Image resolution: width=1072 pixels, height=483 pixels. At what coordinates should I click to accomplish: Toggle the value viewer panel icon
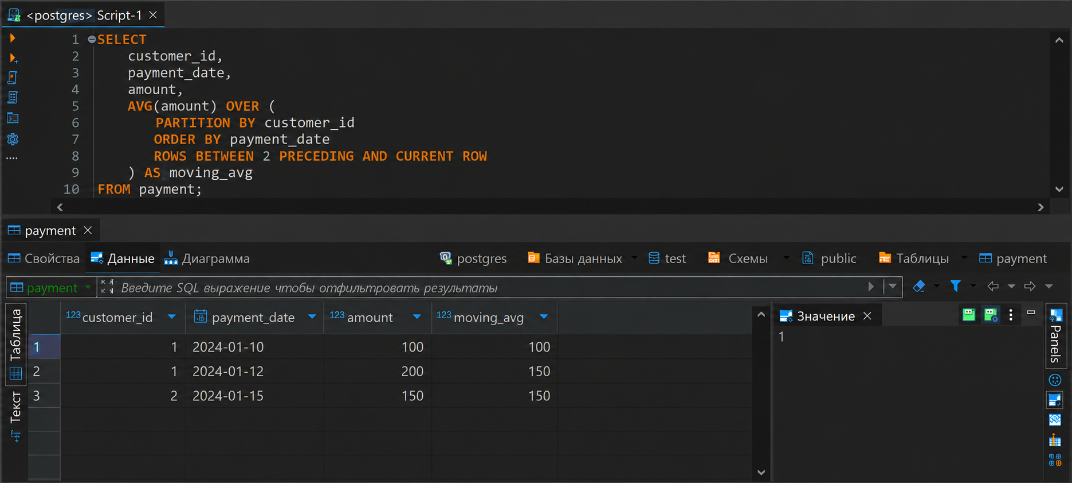coord(1055,400)
